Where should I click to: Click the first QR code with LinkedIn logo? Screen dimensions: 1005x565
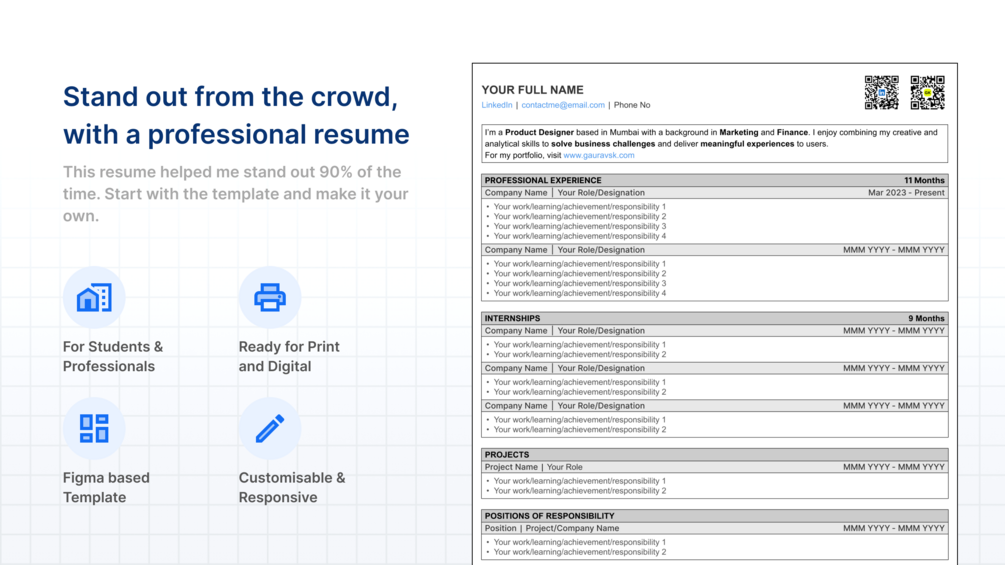click(881, 93)
